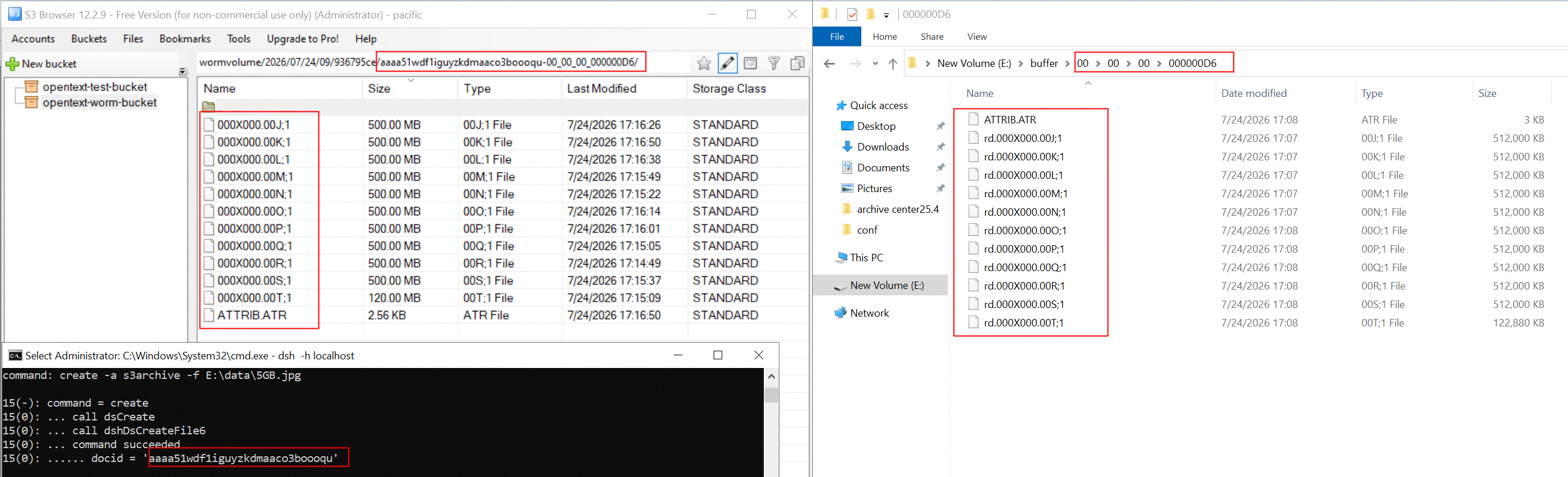Viewport: 1568px width, 477px height.
Task: Select rd.000X000.00T;1 in File Explorer
Action: coord(1023,322)
